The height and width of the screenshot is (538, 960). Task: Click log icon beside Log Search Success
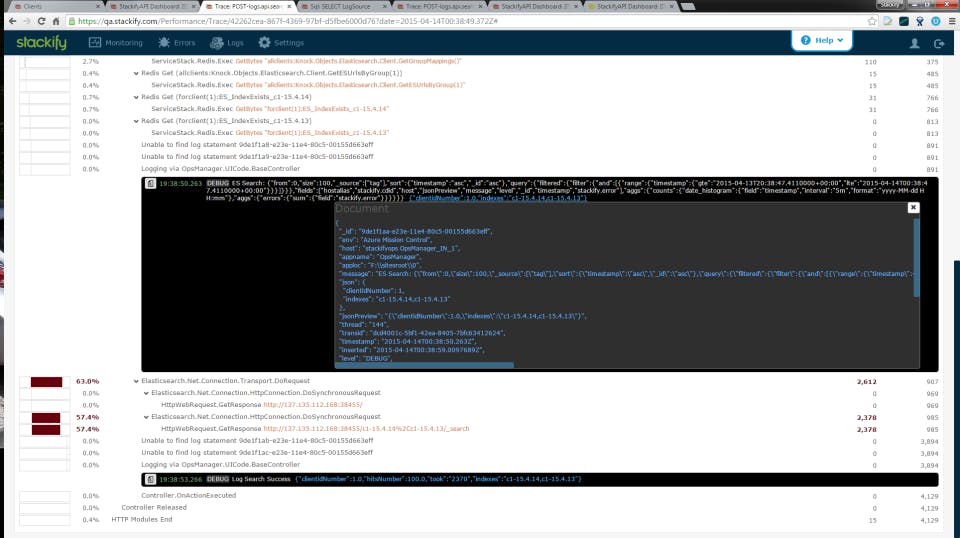[150, 479]
